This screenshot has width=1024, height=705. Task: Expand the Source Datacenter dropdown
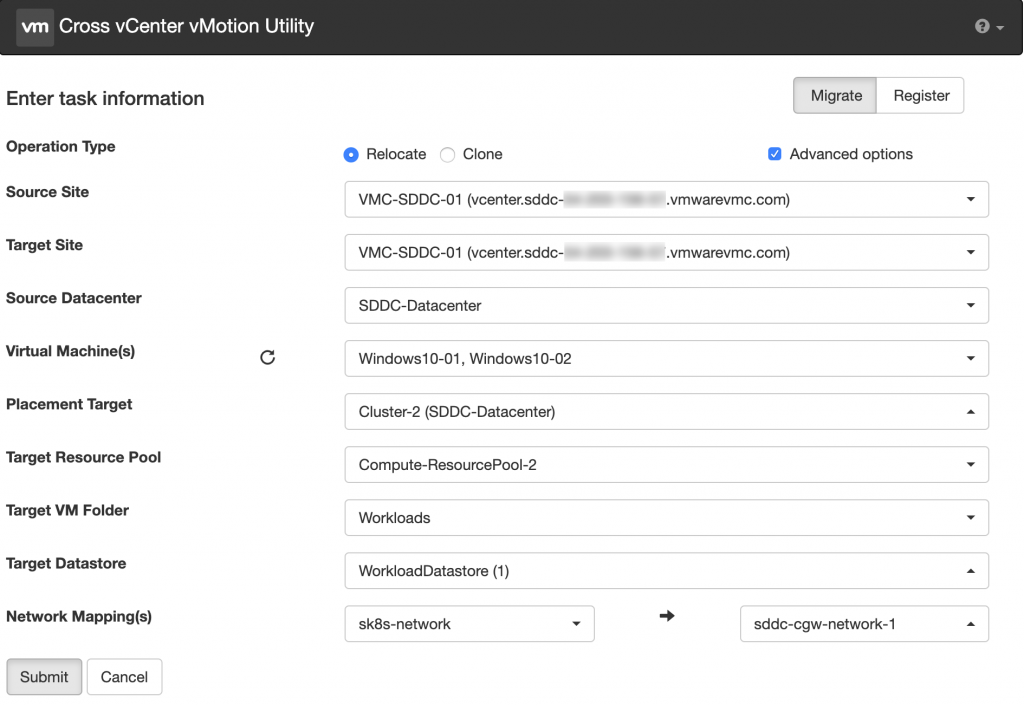(x=666, y=305)
